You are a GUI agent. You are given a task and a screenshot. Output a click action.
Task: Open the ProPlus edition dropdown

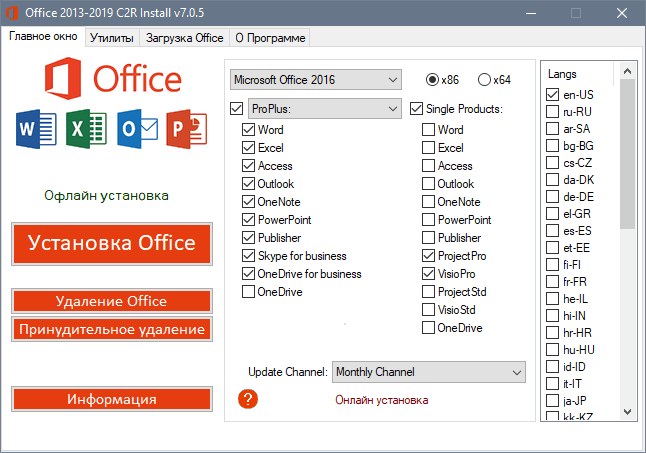click(x=325, y=109)
